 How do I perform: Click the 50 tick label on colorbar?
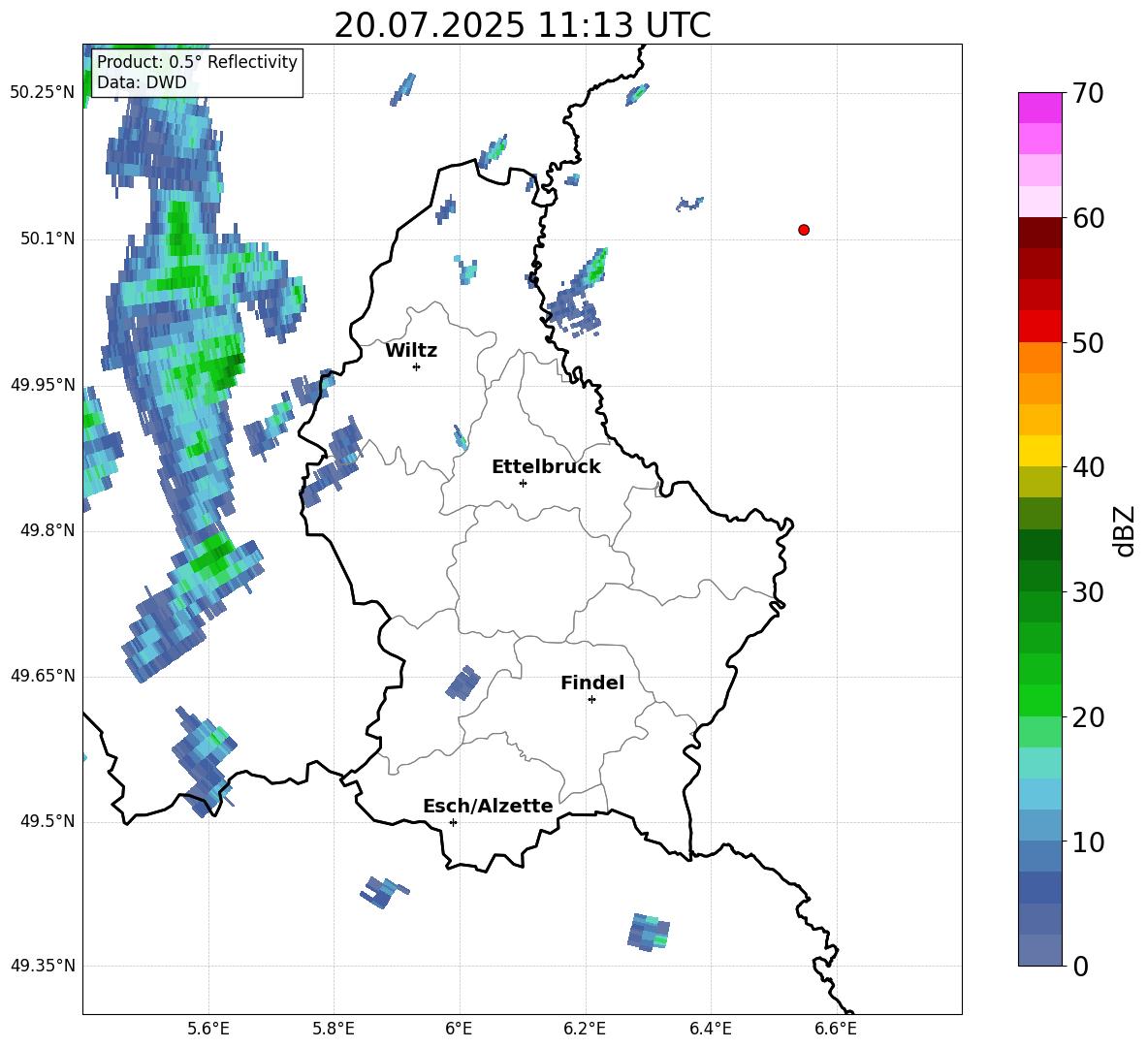1088,342
